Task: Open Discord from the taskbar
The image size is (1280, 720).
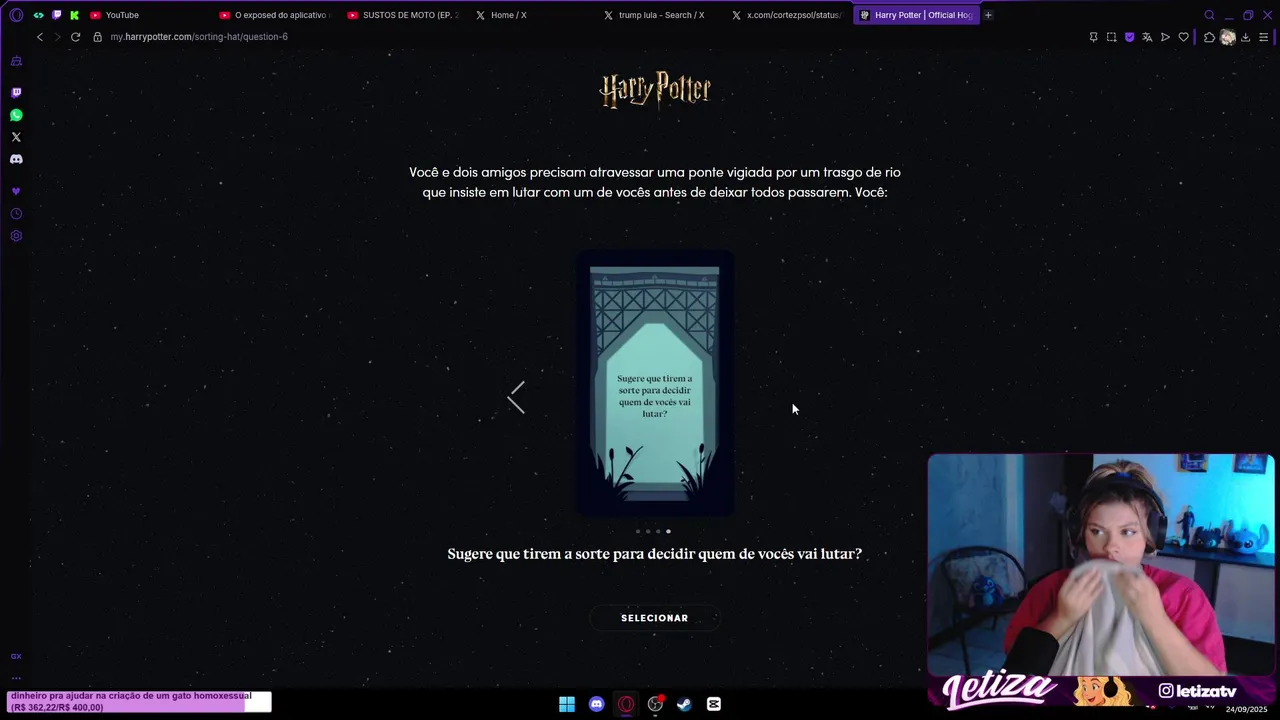Action: click(x=597, y=704)
